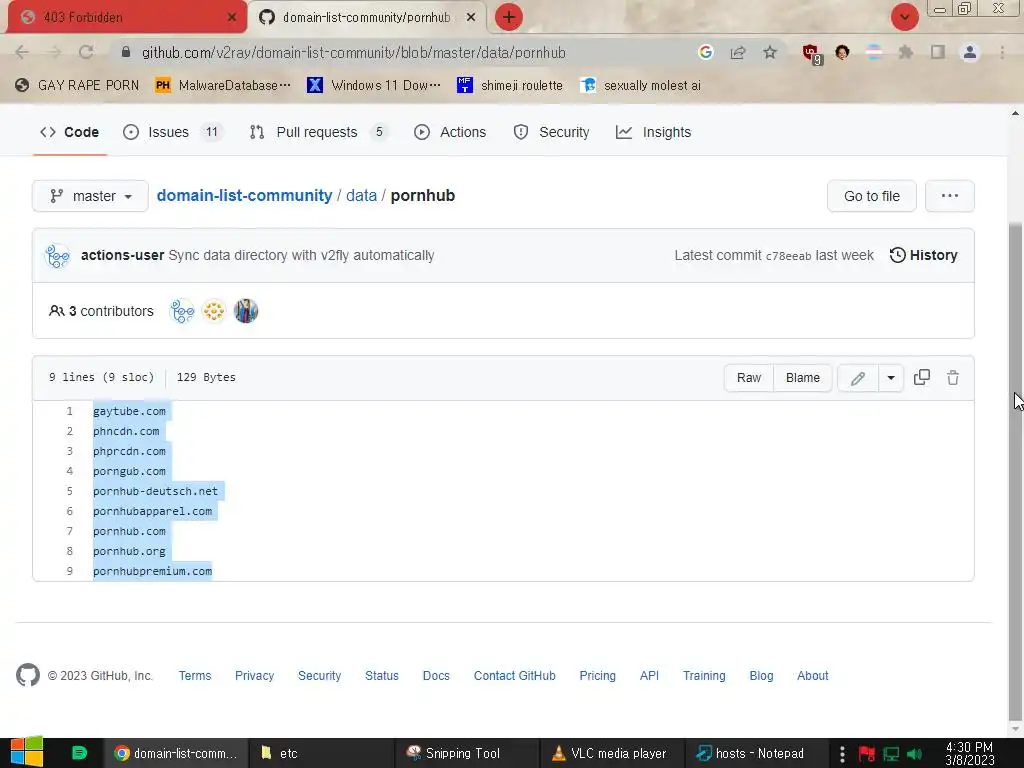Select the Code repository tab
Image resolution: width=1024 pixels, height=768 pixels.
coord(69,132)
